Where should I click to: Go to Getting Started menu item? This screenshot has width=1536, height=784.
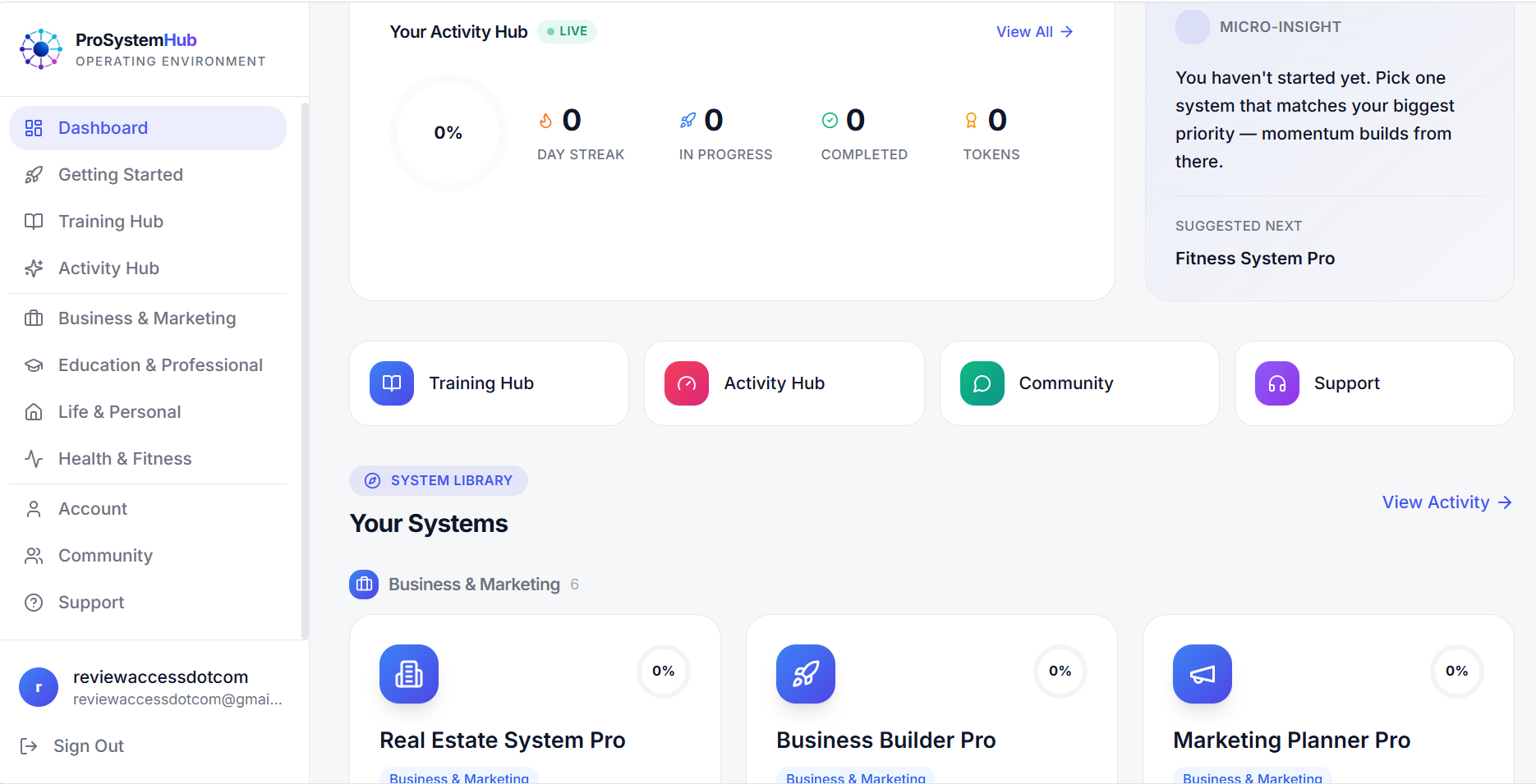tap(148, 175)
